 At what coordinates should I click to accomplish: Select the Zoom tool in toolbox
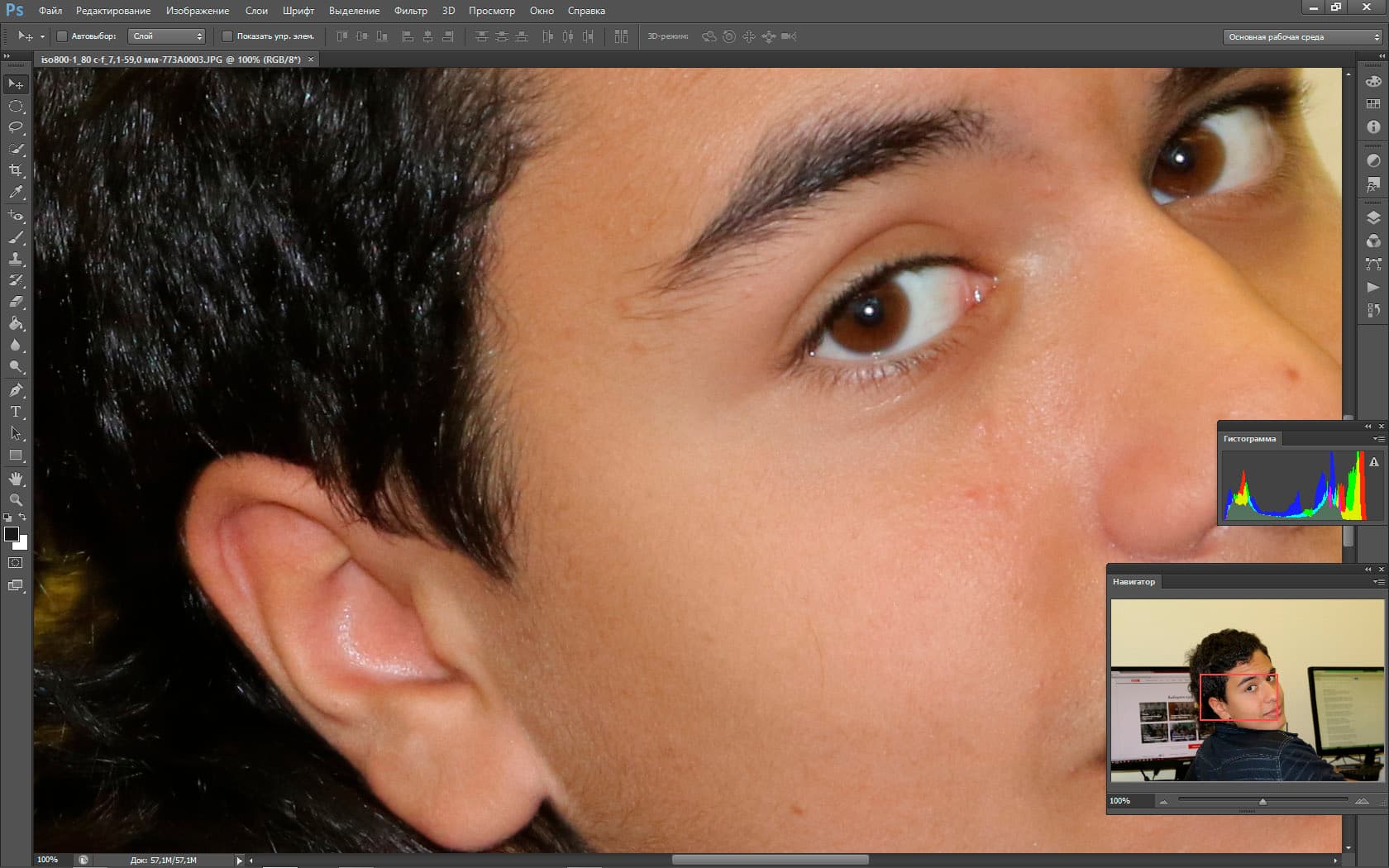tap(16, 500)
